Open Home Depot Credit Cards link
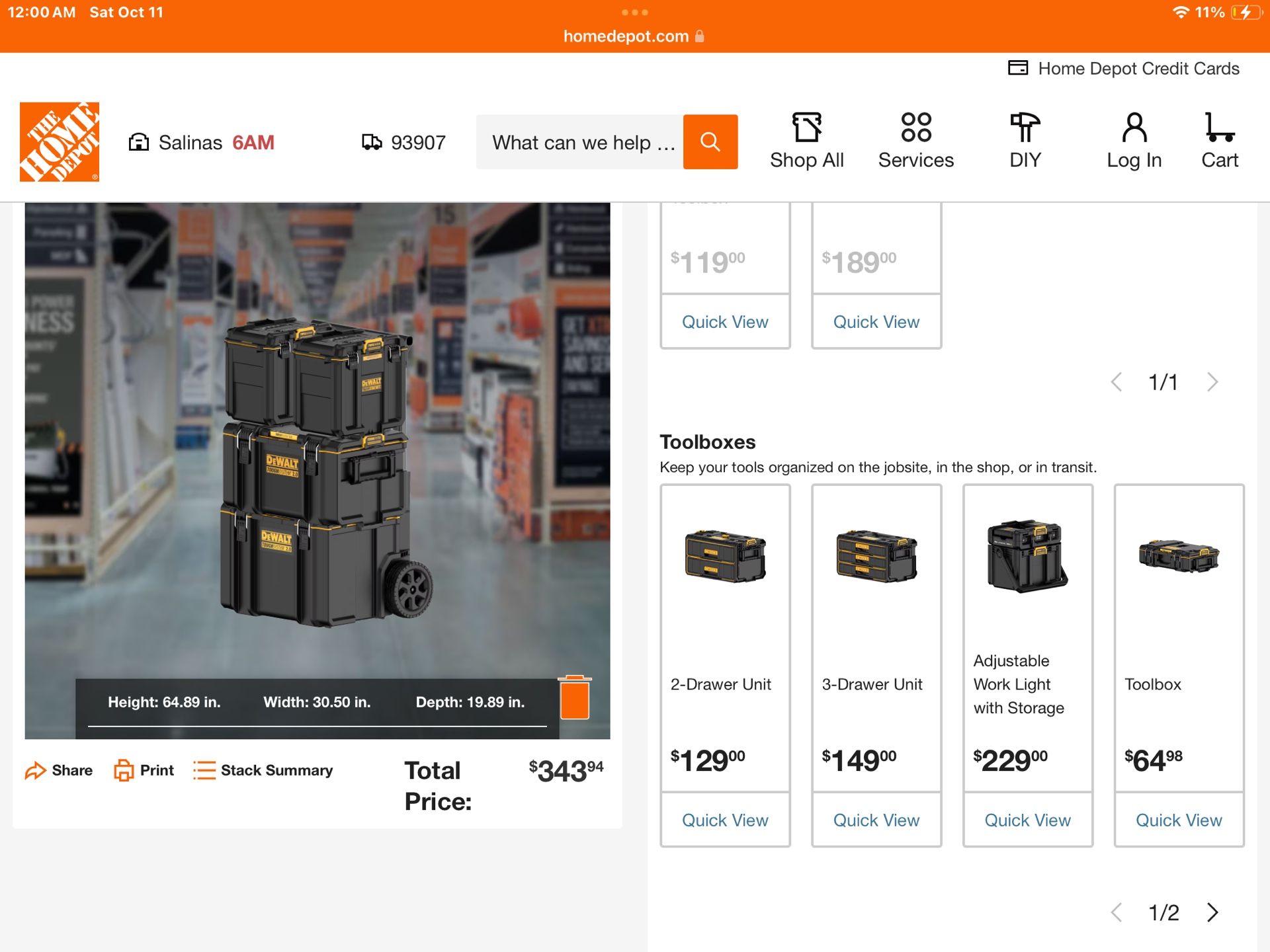1270x952 pixels. (1123, 68)
